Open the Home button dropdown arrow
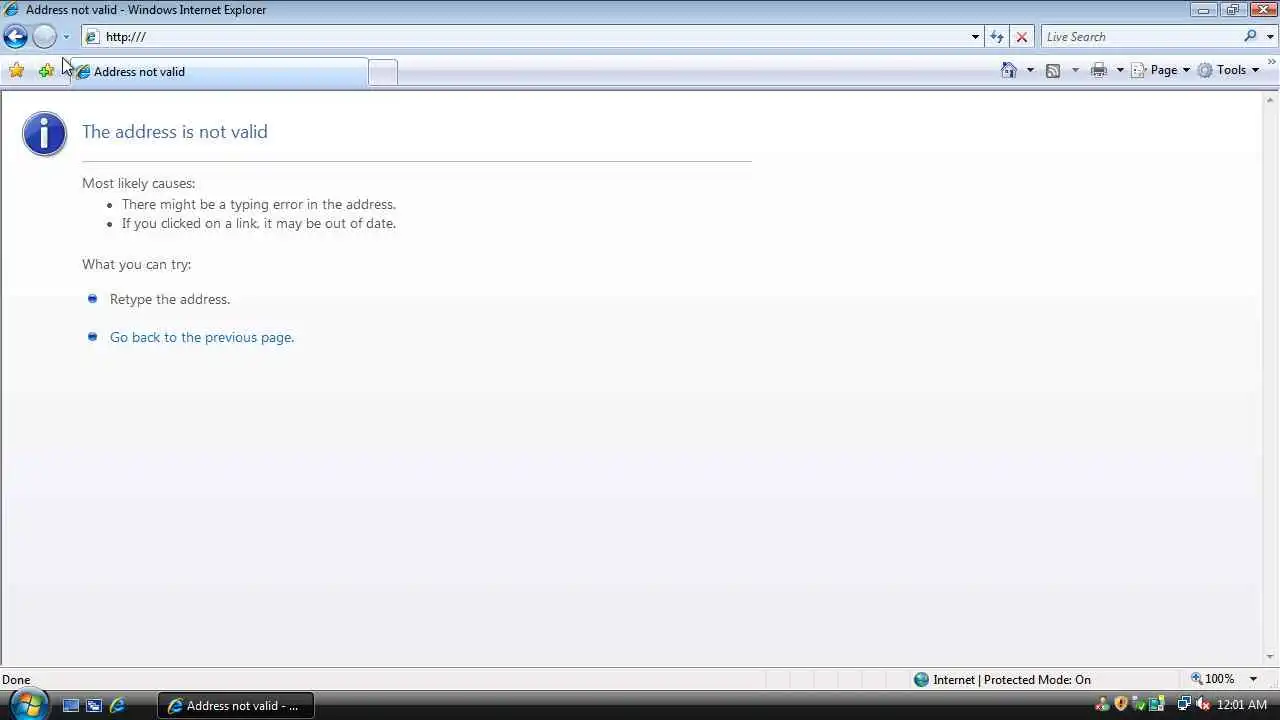The width and height of the screenshot is (1280, 720). pos(1030,70)
